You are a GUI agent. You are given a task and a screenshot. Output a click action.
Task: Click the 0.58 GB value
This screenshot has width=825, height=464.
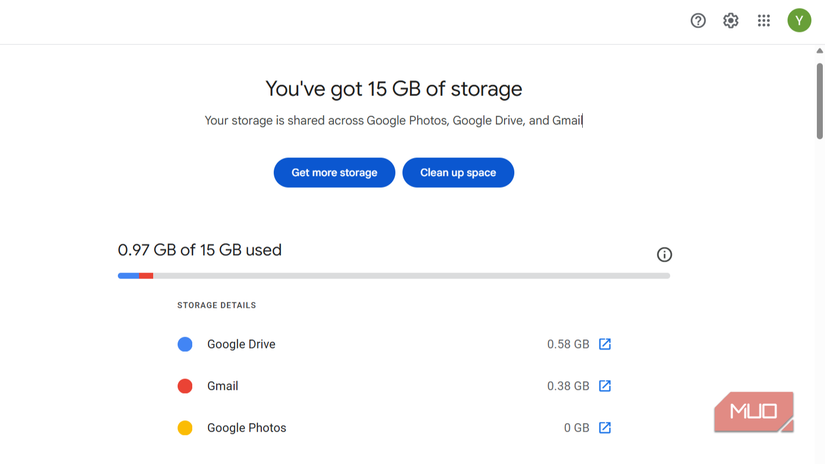[x=568, y=344]
